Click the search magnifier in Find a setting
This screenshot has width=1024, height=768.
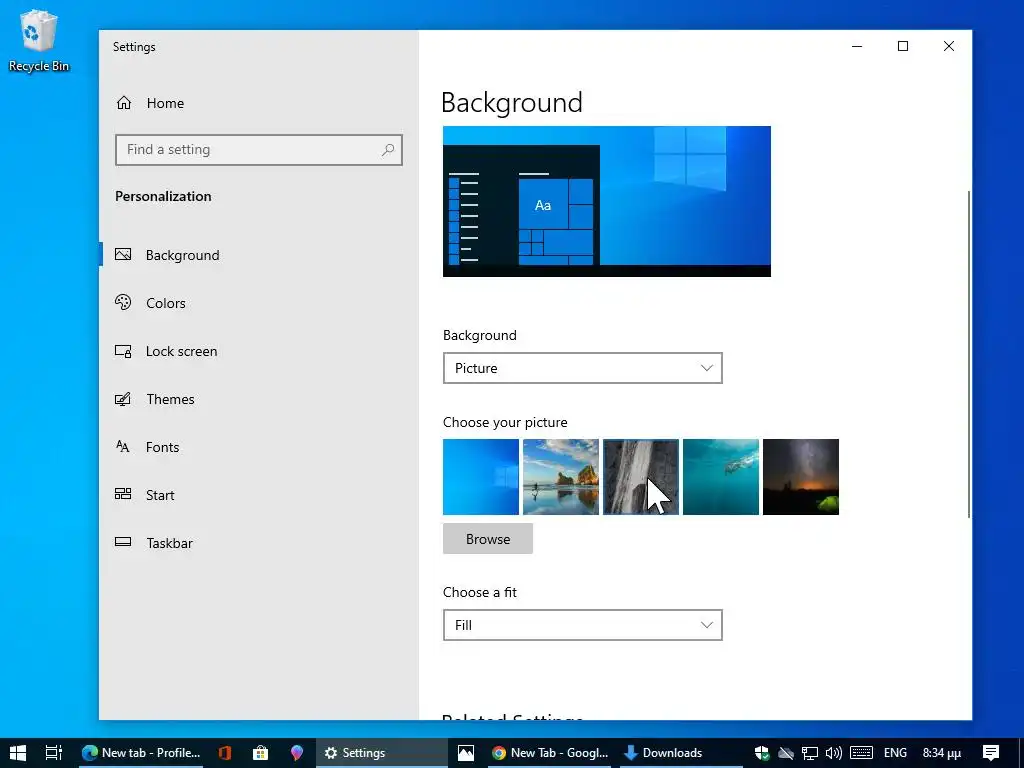[x=388, y=150]
